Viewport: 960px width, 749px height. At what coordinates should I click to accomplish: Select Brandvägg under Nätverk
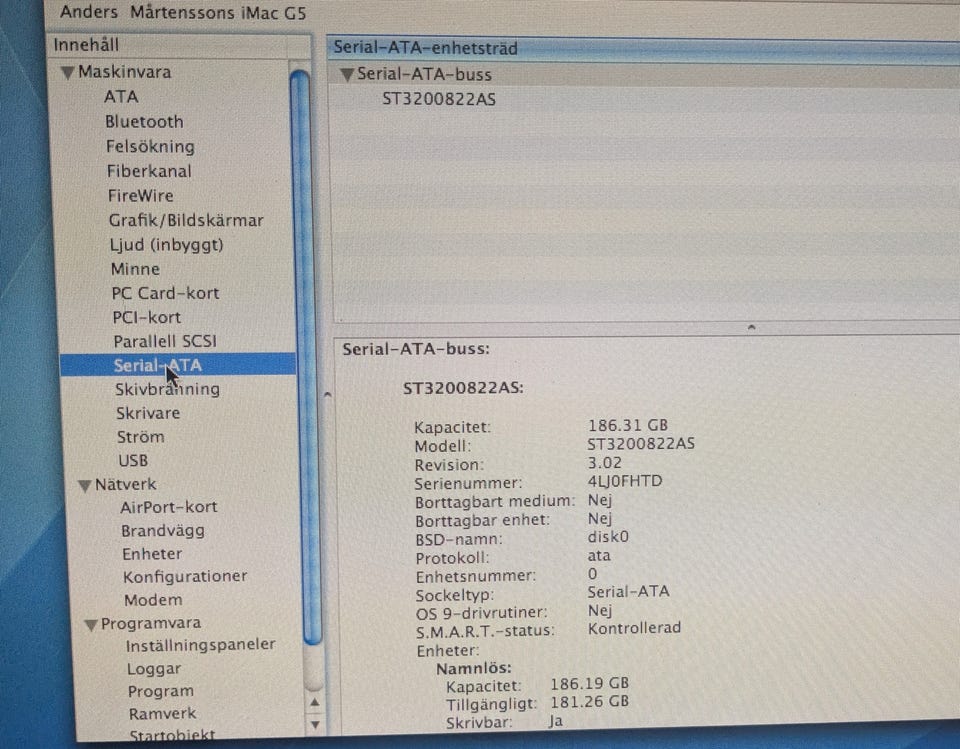tap(162, 530)
